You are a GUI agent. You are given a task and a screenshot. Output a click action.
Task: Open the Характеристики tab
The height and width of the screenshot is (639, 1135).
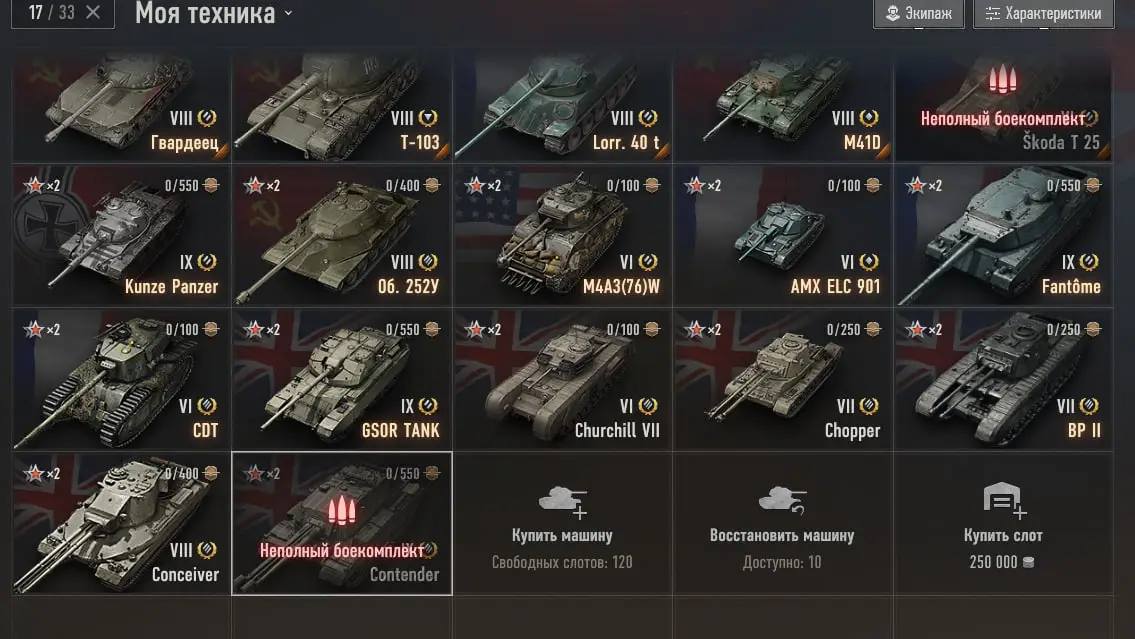coord(1043,13)
